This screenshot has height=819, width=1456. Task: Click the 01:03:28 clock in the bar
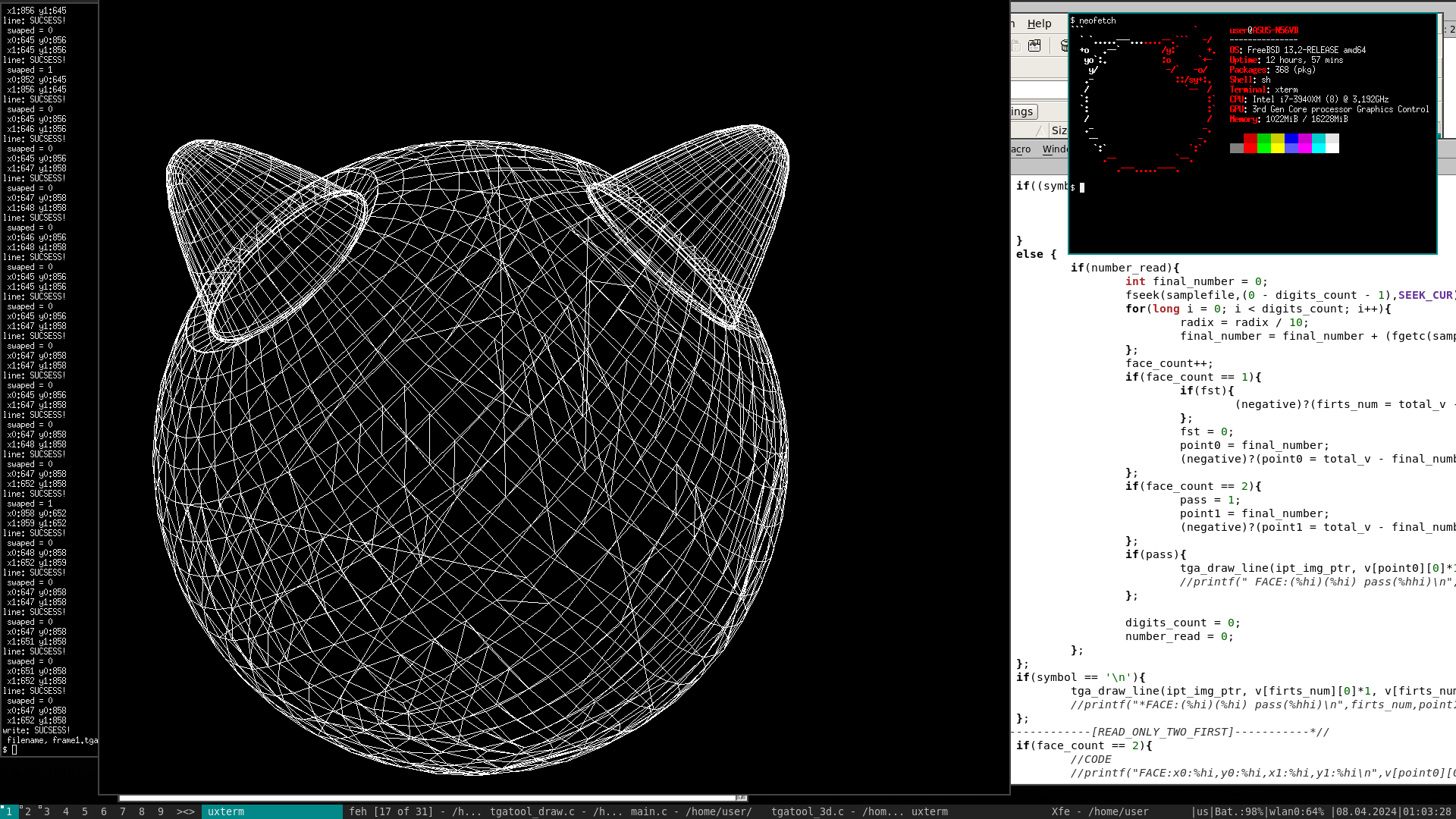pyautogui.click(x=1426, y=811)
